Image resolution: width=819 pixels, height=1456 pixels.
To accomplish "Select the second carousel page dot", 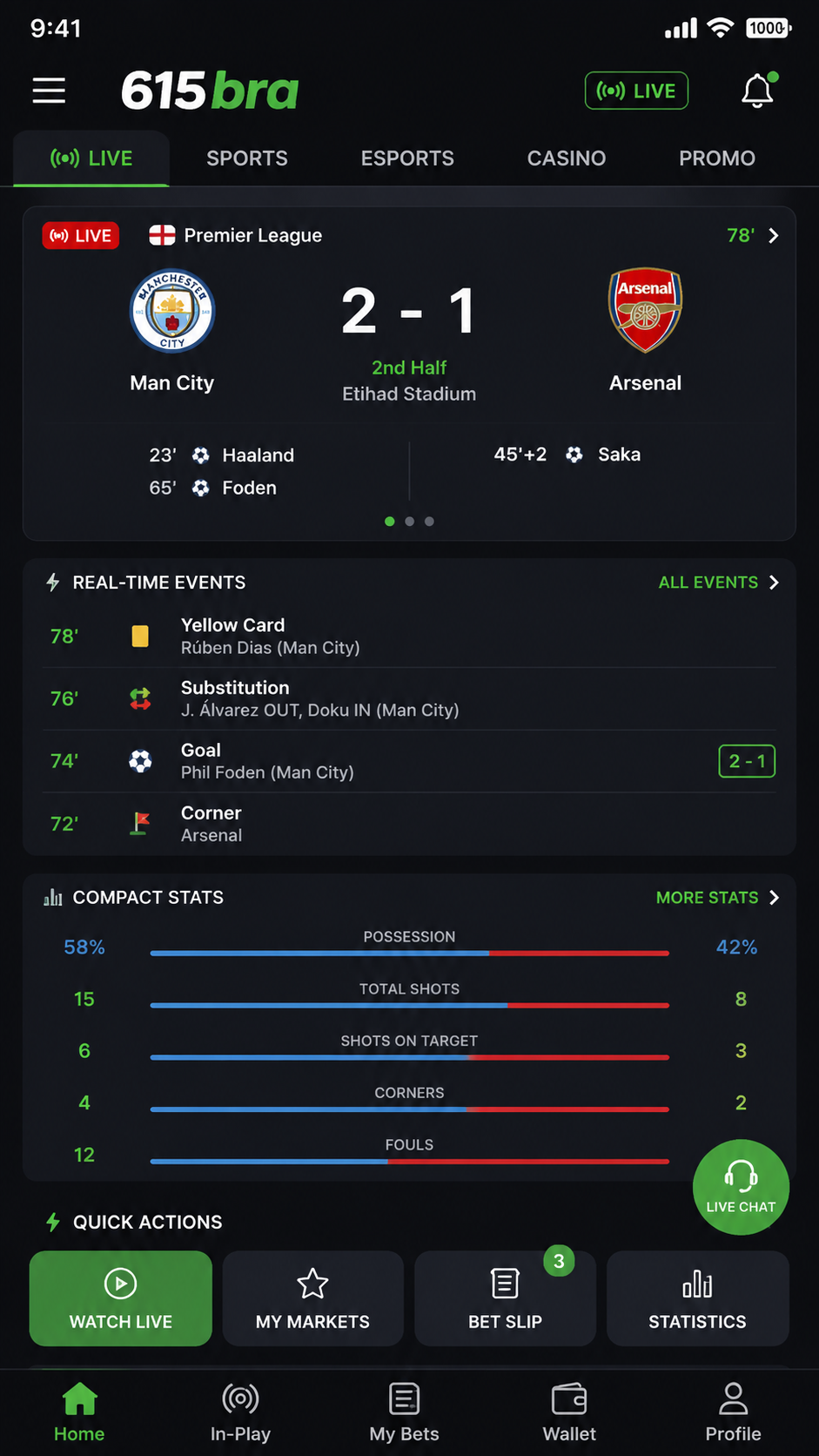I will (409, 522).
